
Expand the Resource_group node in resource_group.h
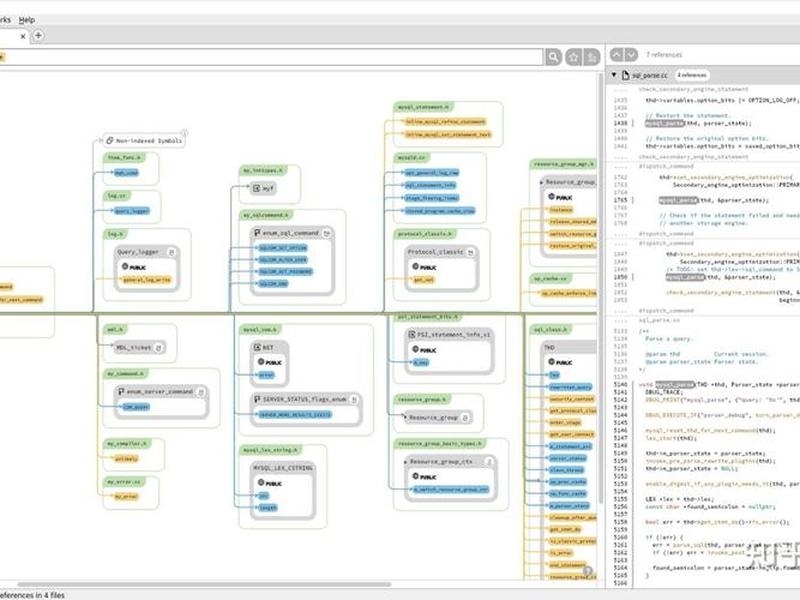(465, 418)
